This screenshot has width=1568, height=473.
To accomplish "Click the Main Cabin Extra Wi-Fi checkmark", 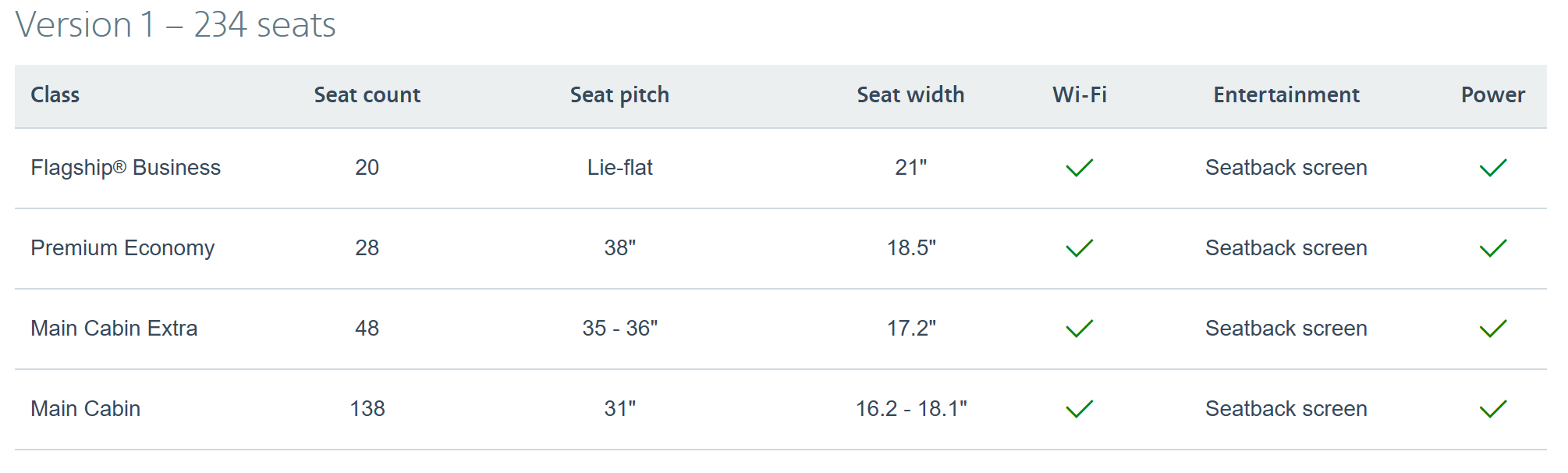I will [x=1080, y=329].
